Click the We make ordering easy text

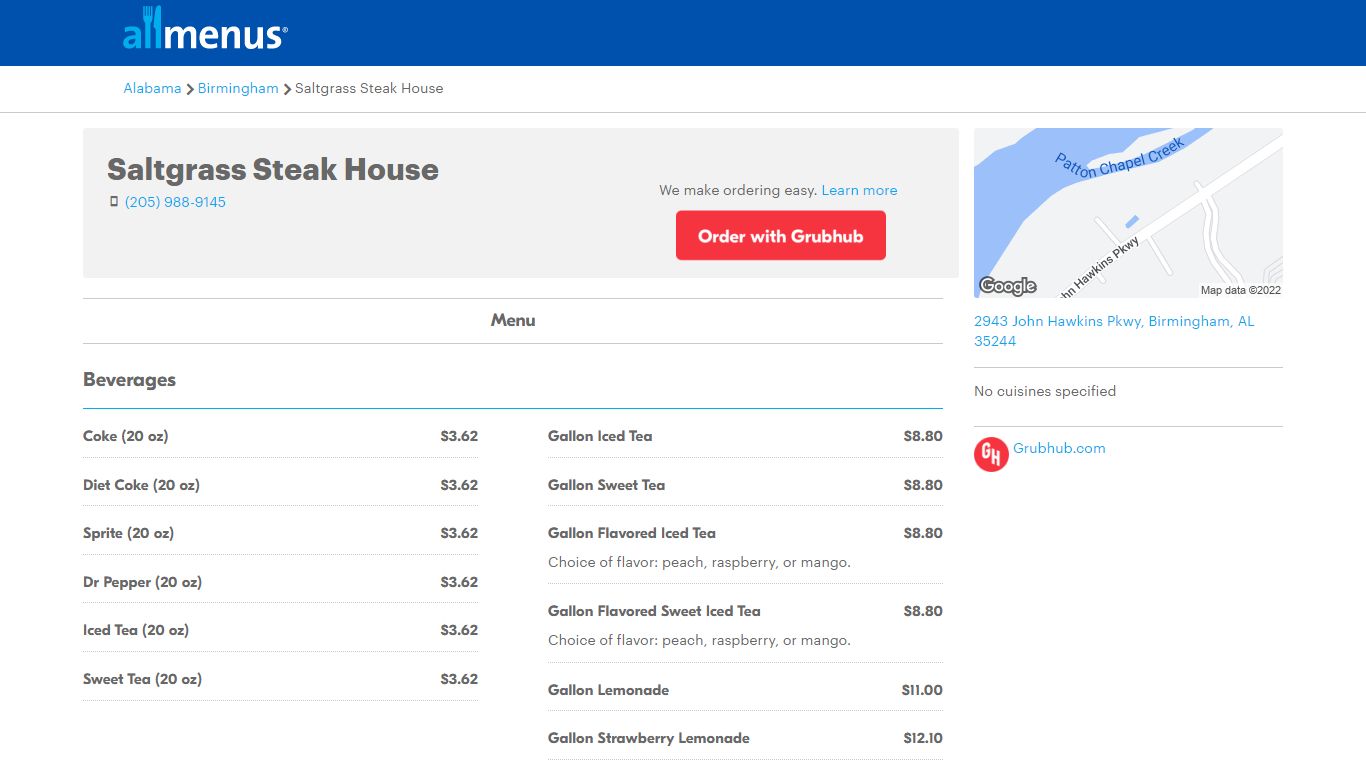(x=738, y=190)
